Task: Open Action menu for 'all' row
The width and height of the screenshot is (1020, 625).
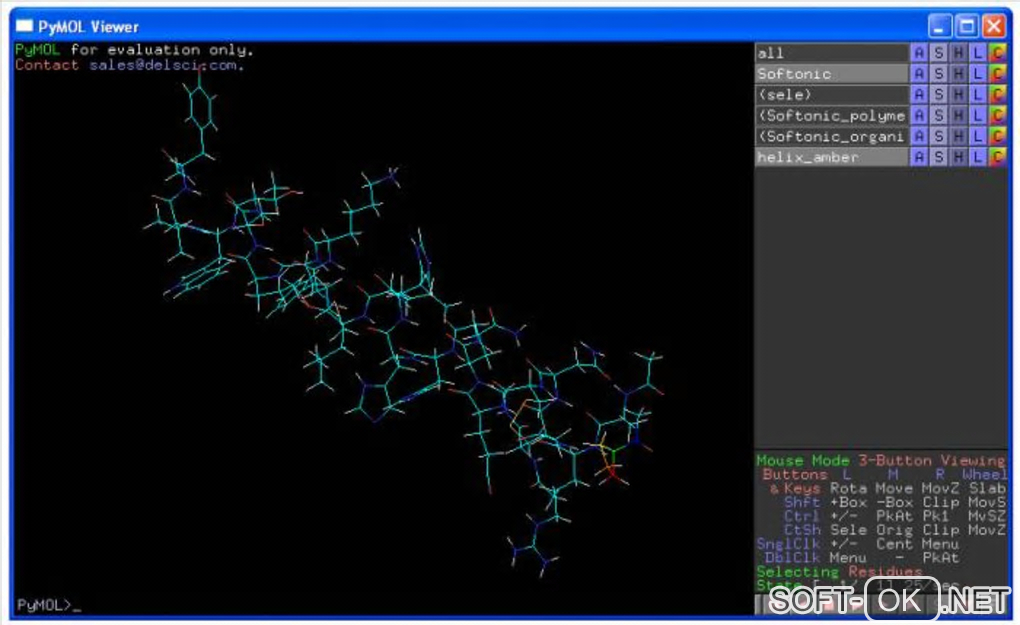Action: click(919, 53)
